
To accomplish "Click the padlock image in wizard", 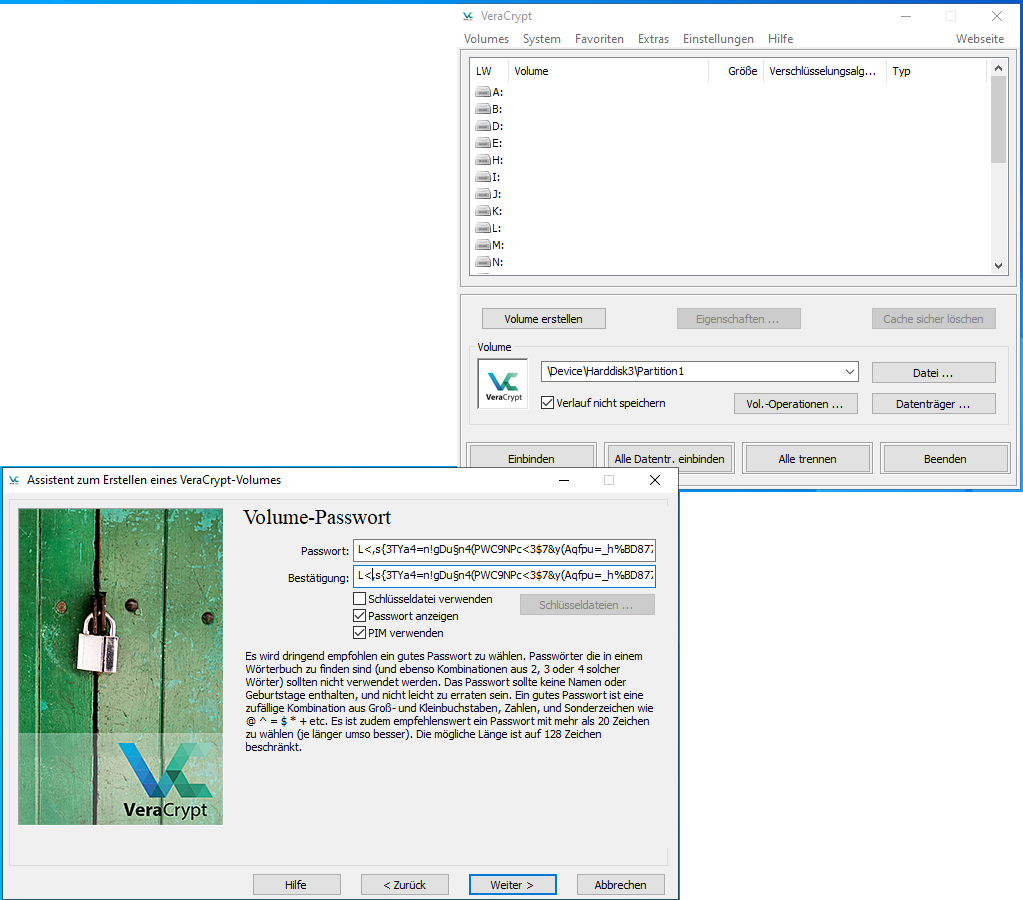I will tap(121, 666).
